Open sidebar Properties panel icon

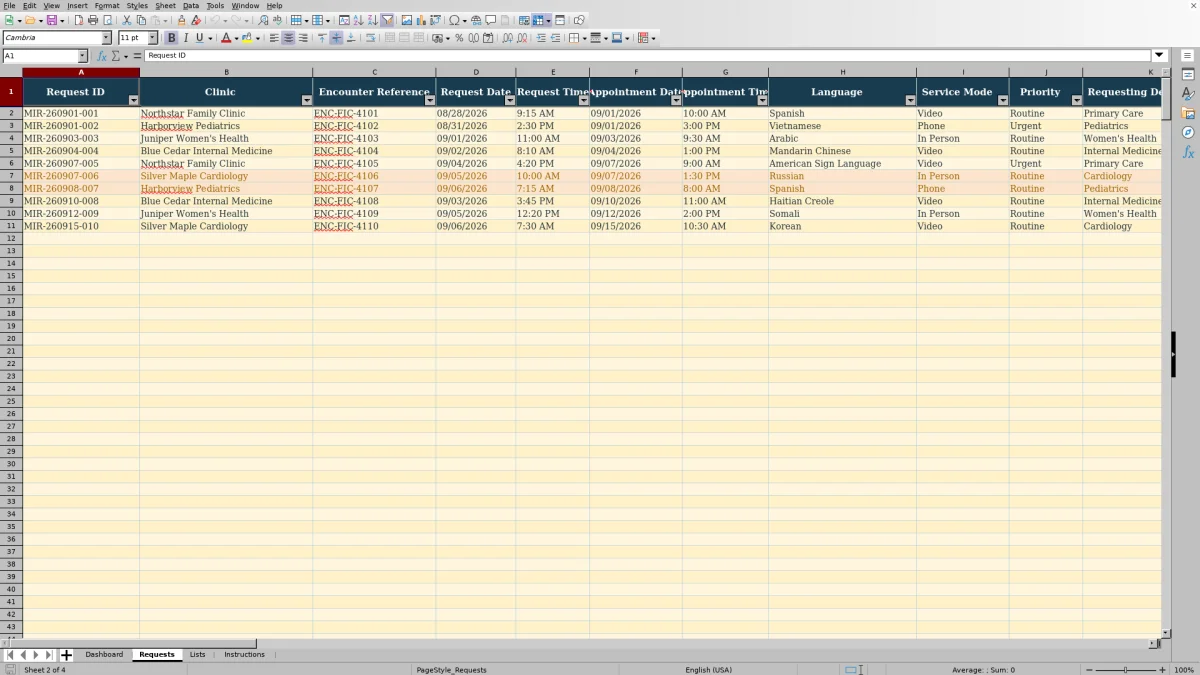click(x=1188, y=75)
